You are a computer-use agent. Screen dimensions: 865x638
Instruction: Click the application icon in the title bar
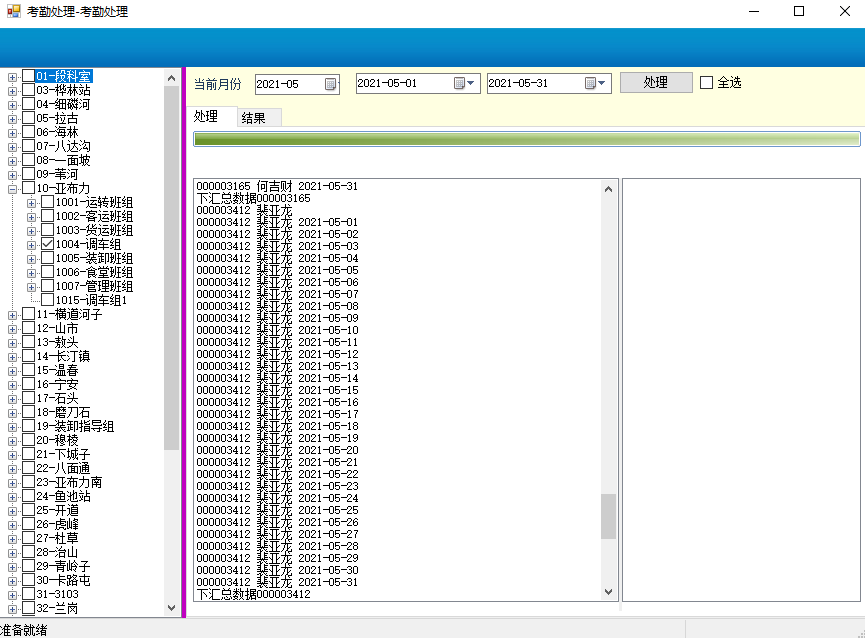pos(13,12)
